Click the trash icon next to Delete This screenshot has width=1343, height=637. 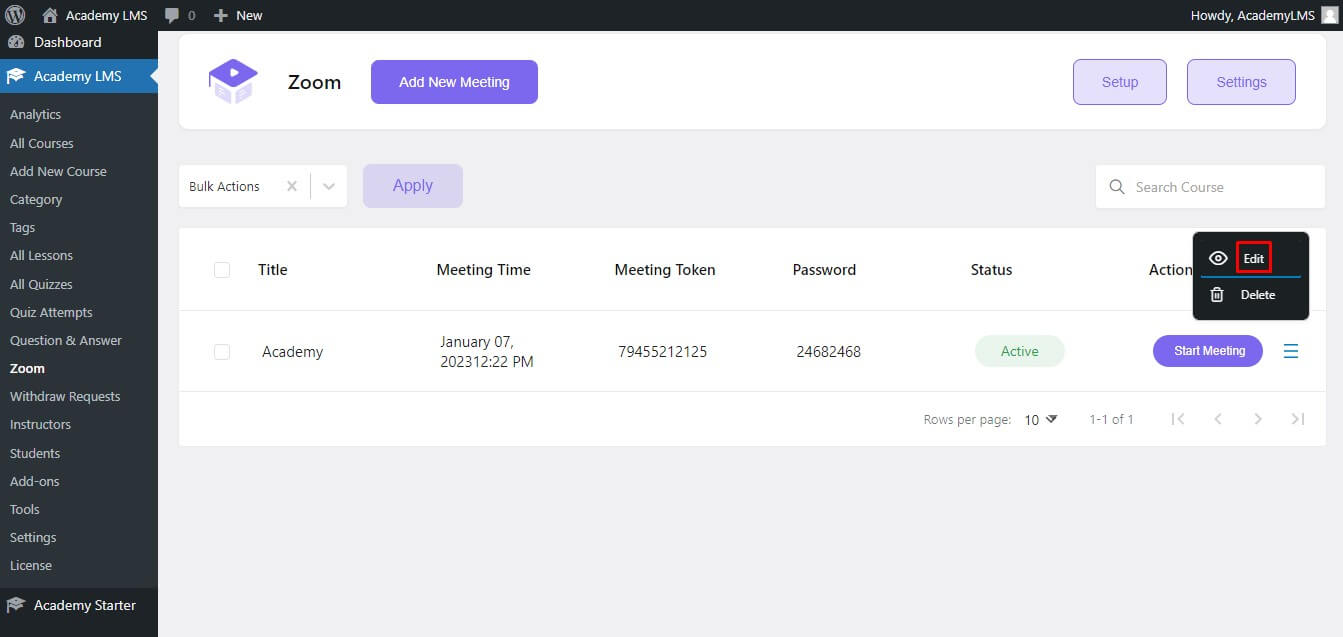tap(1218, 294)
